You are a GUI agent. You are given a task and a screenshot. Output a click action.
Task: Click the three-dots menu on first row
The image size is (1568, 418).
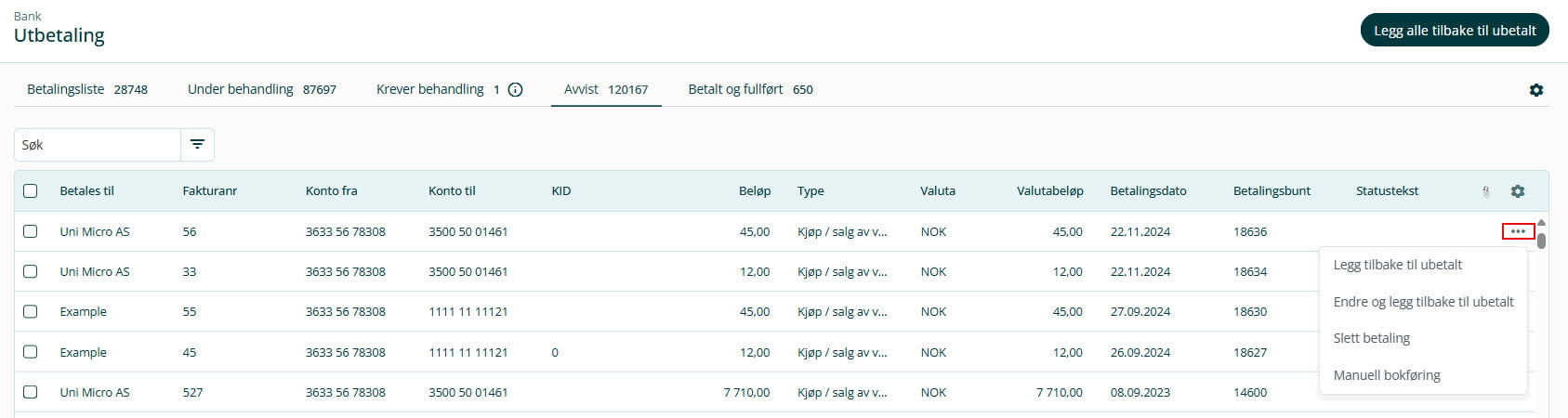1518,231
